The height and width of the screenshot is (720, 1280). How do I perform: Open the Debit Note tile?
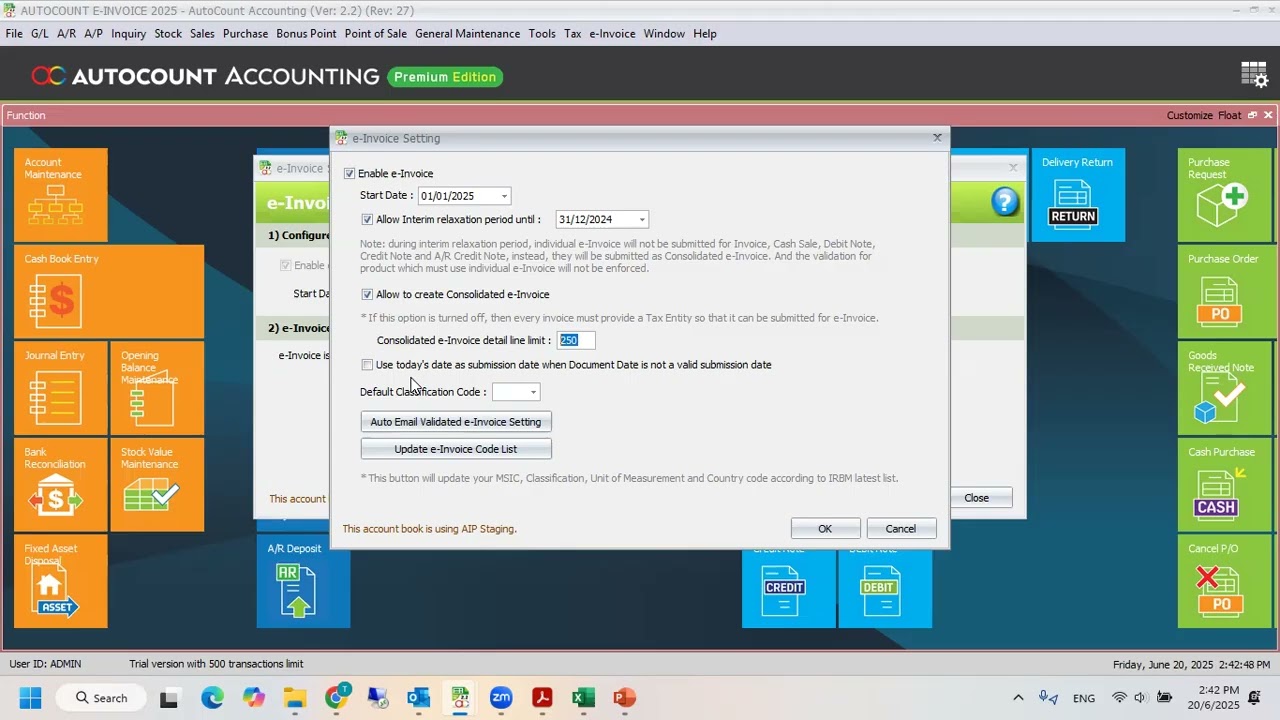point(885,589)
